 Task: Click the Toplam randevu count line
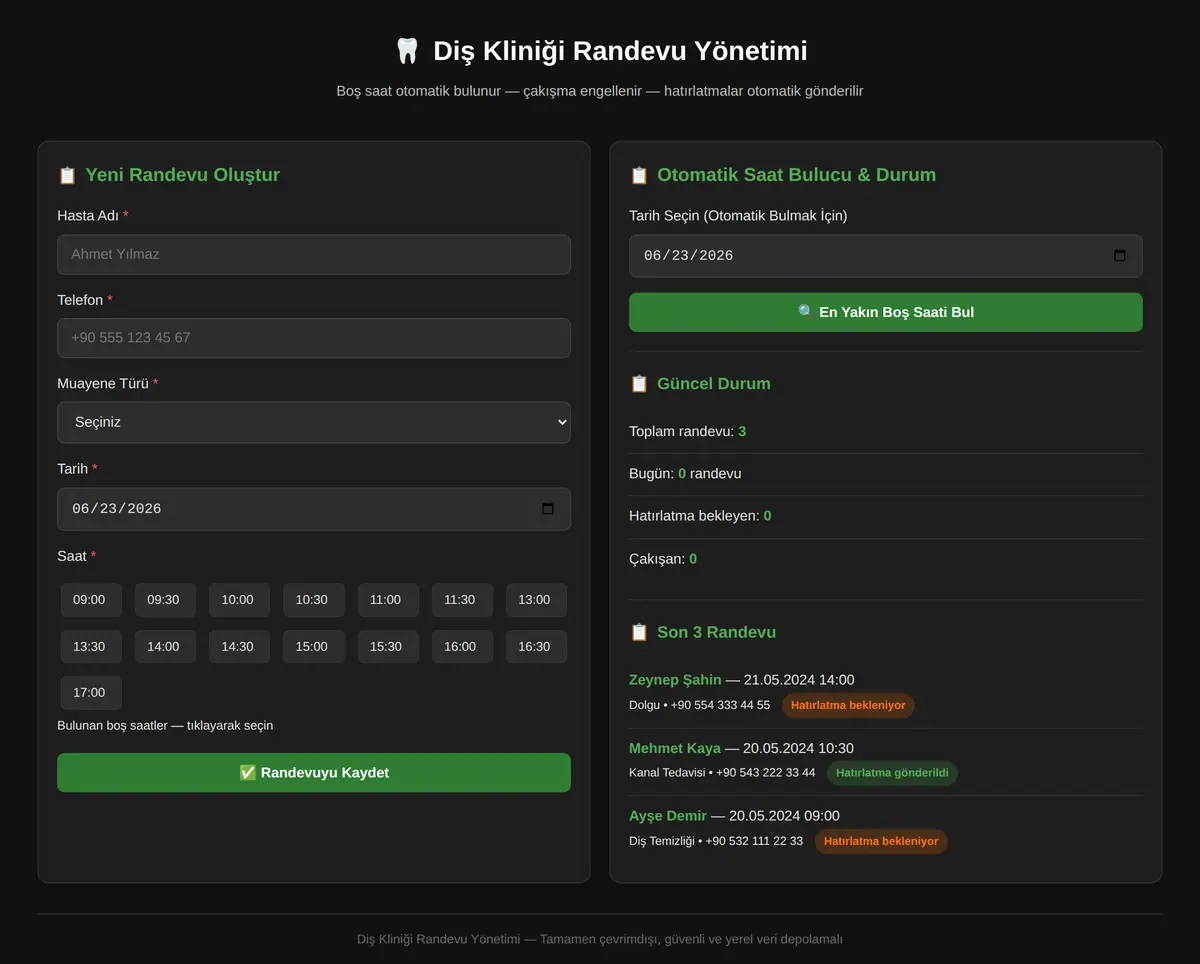886,432
